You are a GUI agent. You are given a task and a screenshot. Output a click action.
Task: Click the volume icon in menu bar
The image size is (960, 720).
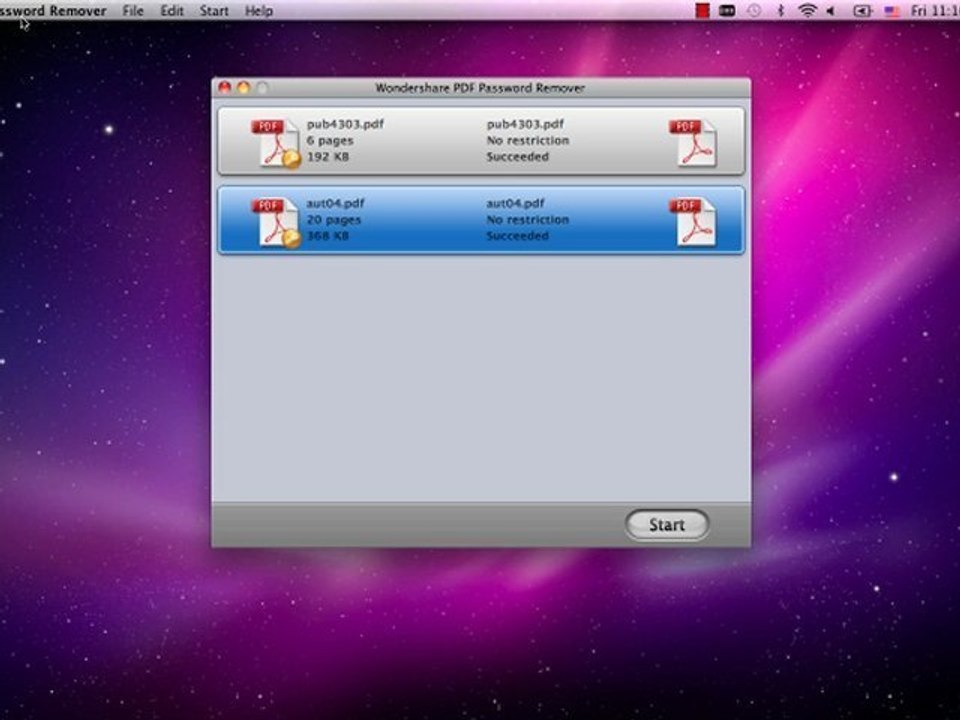click(x=831, y=10)
